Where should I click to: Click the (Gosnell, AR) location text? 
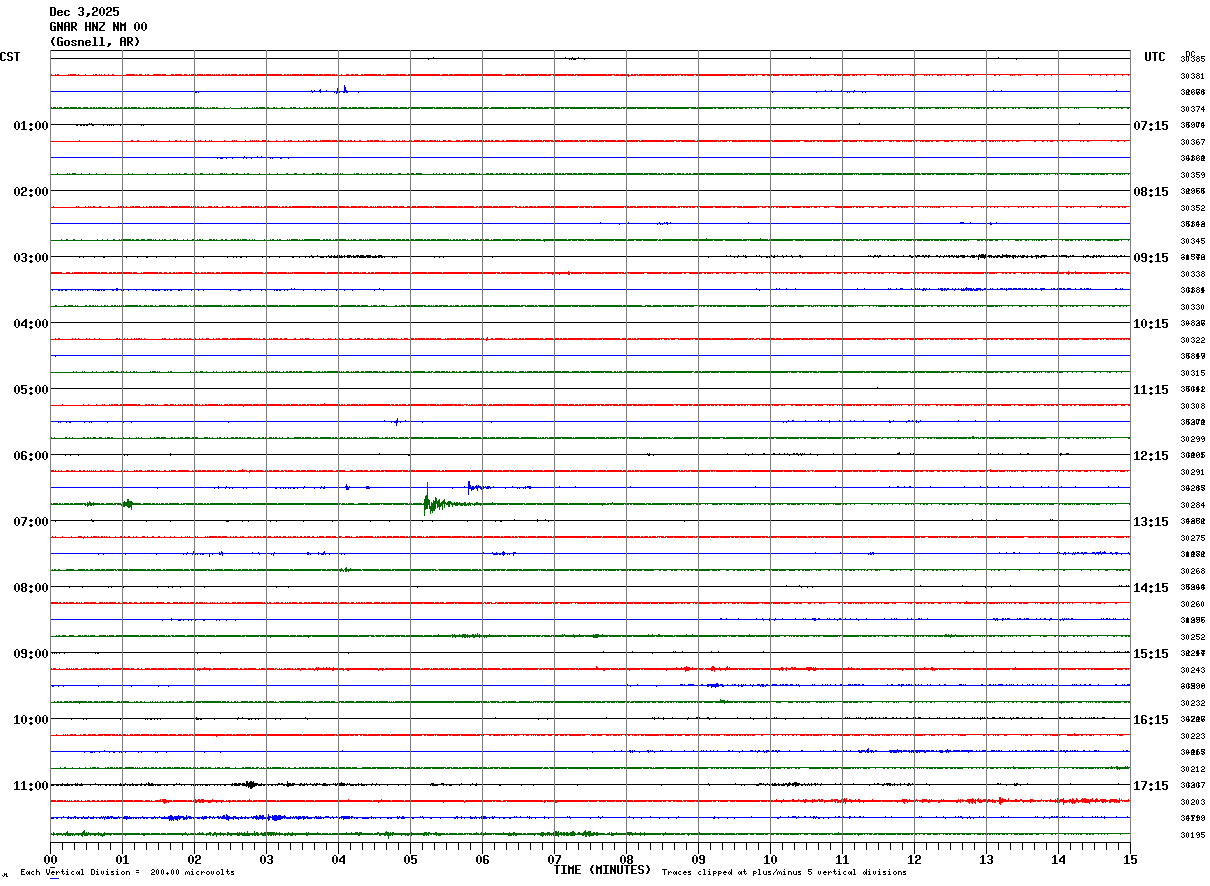point(95,42)
